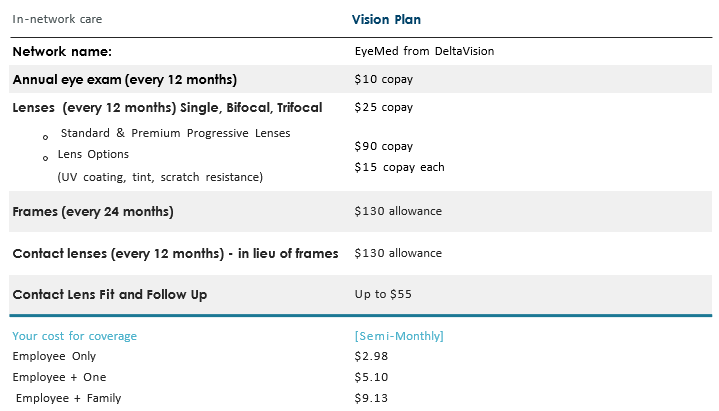Select the "$2.98" Employee Only cost
This screenshot has width=719, height=411.
[x=371, y=356]
